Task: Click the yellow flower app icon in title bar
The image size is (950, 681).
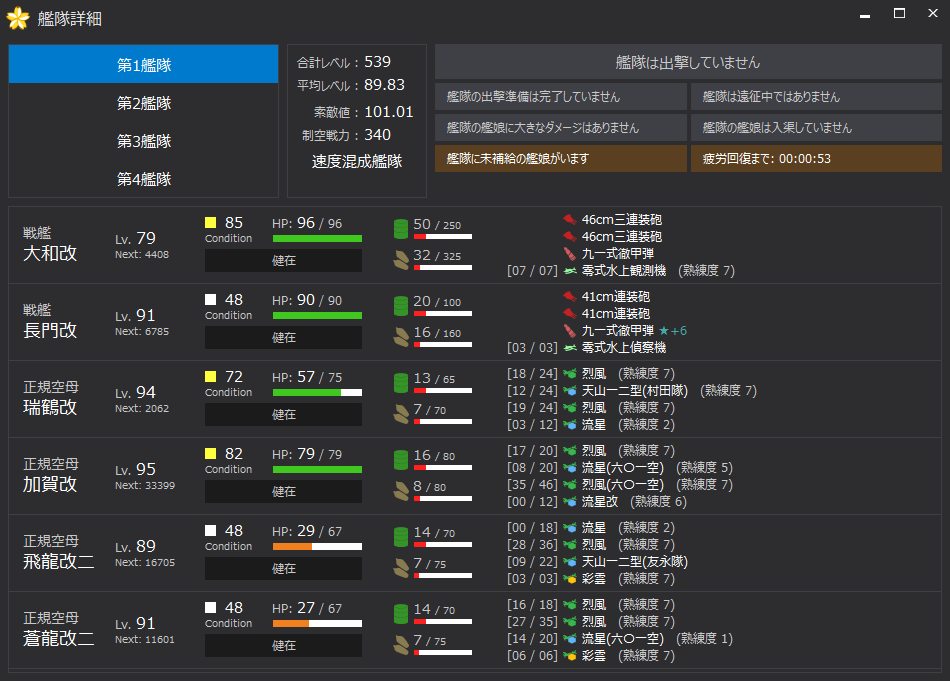Action: pos(18,19)
